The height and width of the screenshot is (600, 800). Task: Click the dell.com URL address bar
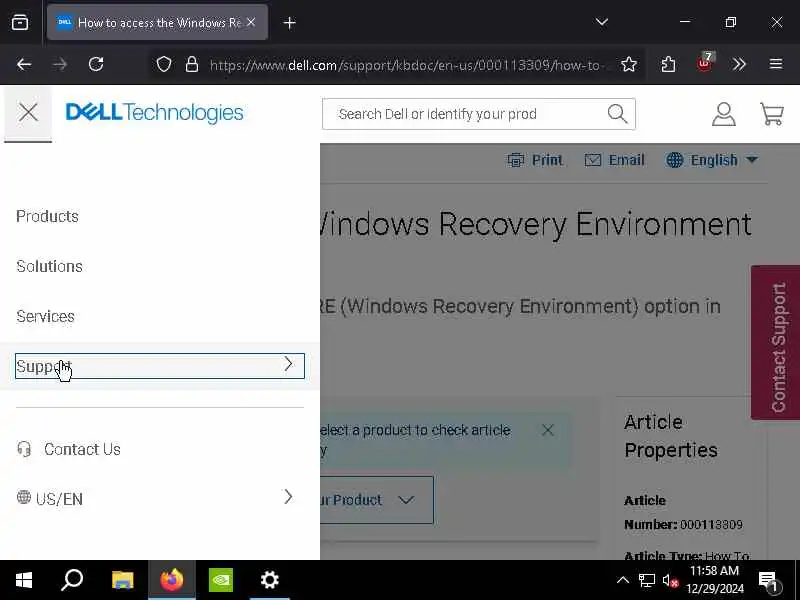(406, 65)
